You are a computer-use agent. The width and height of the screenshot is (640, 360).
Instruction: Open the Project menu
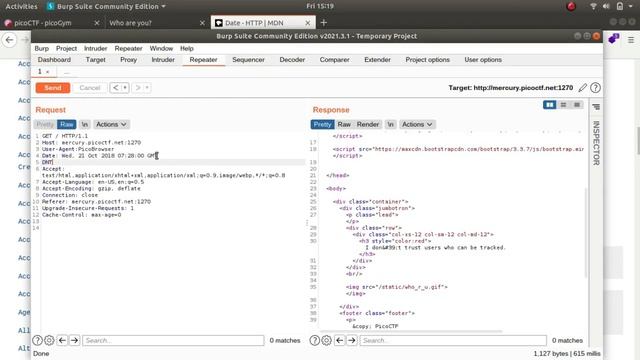point(67,48)
